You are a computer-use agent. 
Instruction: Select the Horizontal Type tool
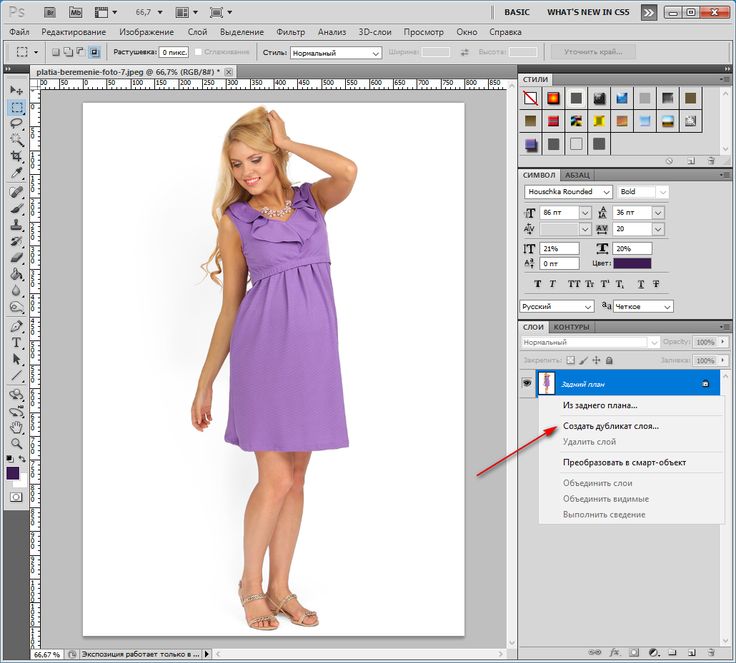[x=17, y=342]
